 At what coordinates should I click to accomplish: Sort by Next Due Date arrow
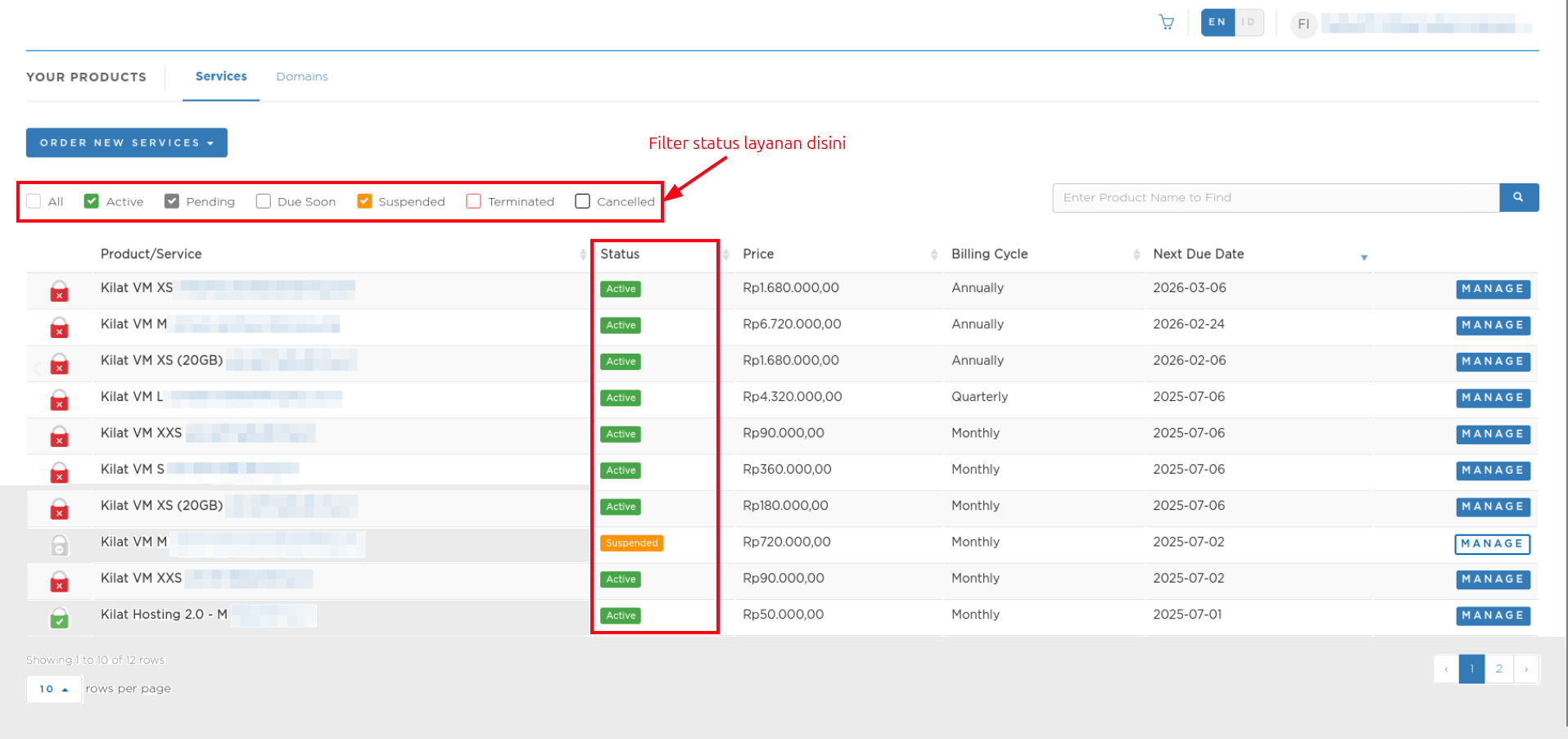(1363, 257)
